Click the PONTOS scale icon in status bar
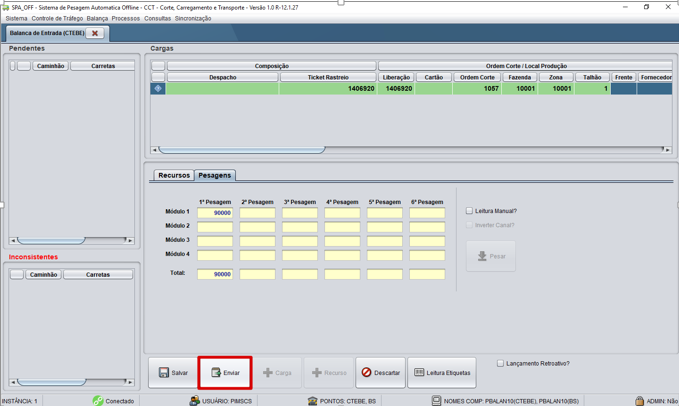This screenshot has width=679, height=406. coord(312,401)
